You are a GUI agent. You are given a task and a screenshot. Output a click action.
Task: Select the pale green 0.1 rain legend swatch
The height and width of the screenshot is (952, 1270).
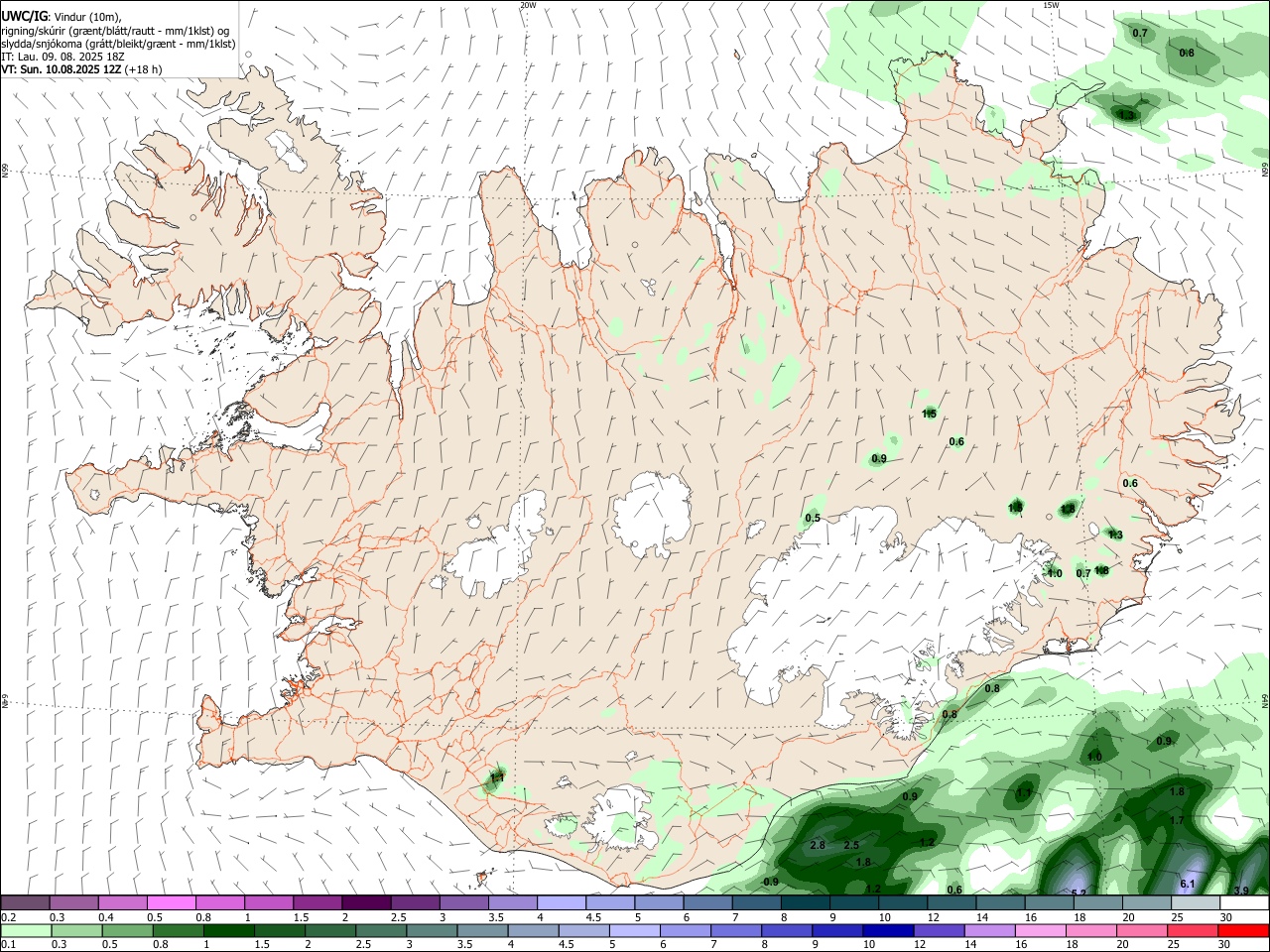[25, 931]
